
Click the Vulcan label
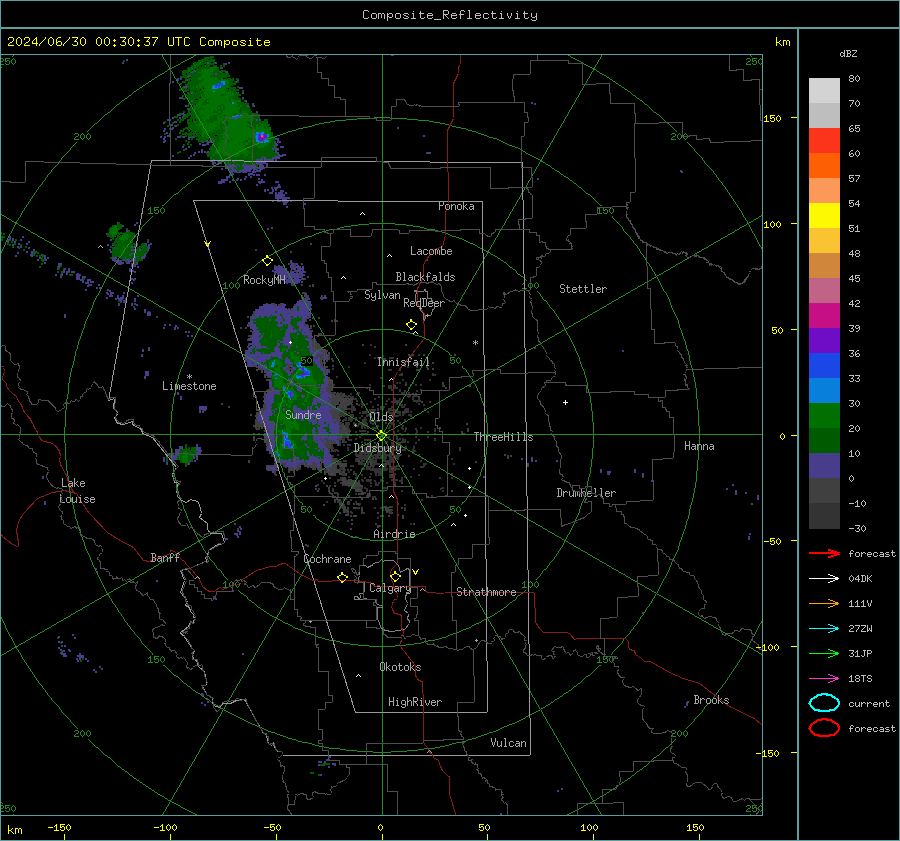coord(508,743)
